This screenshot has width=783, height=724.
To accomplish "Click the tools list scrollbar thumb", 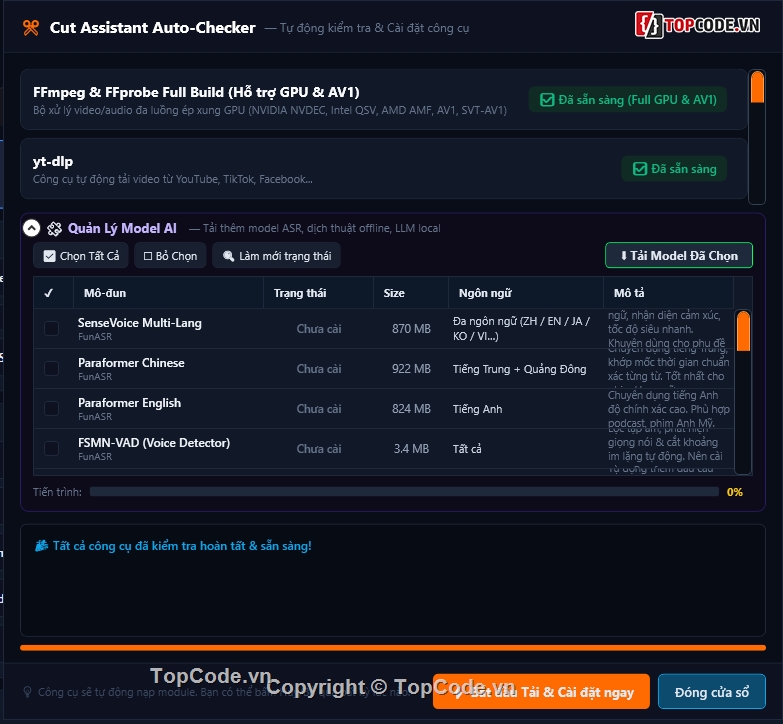I will pyautogui.click(x=757, y=87).
